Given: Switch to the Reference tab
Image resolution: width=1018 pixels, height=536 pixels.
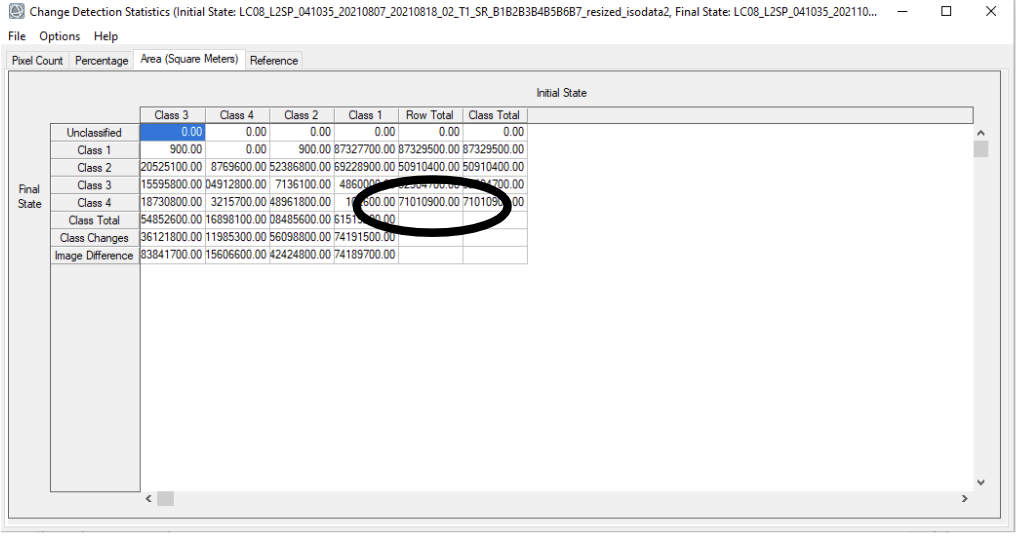Looking at the screenshot, I should click(274, 61).
